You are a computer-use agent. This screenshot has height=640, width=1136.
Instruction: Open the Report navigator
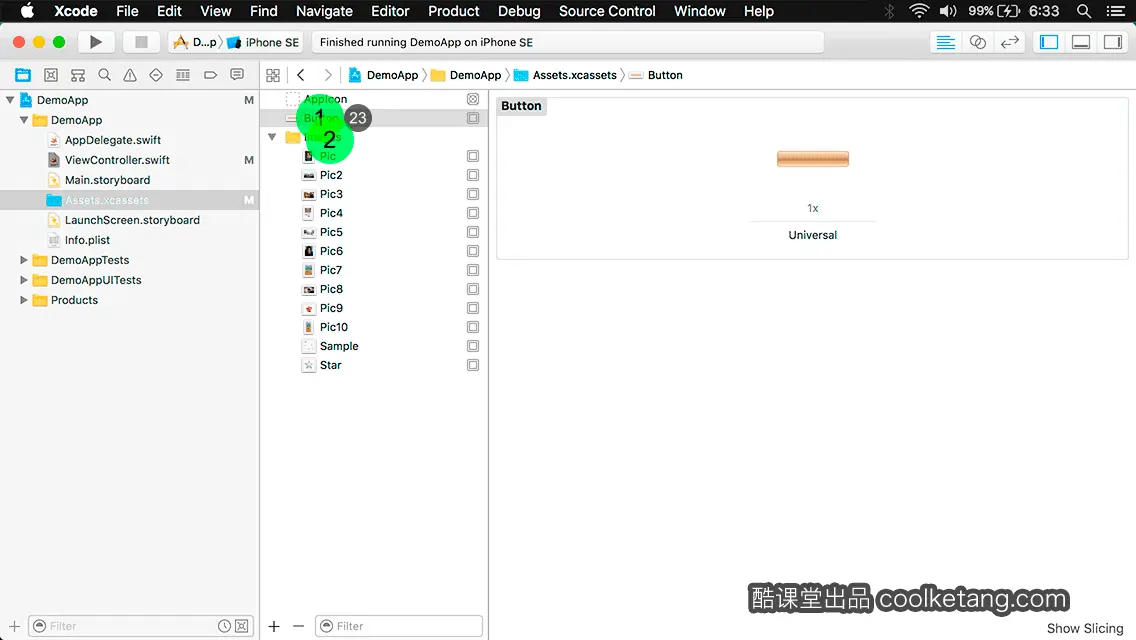click(x=237, y=75)
